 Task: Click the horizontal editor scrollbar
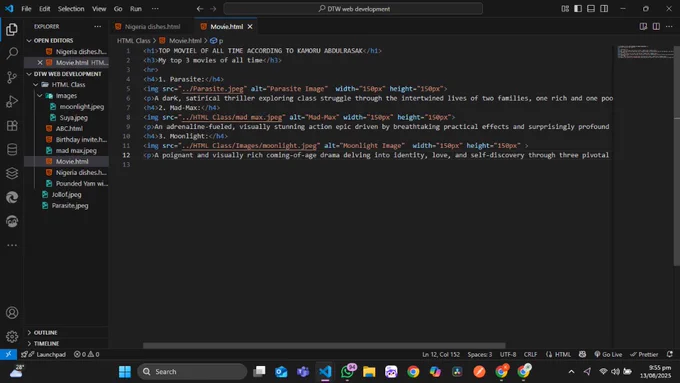tap(324, 346)
